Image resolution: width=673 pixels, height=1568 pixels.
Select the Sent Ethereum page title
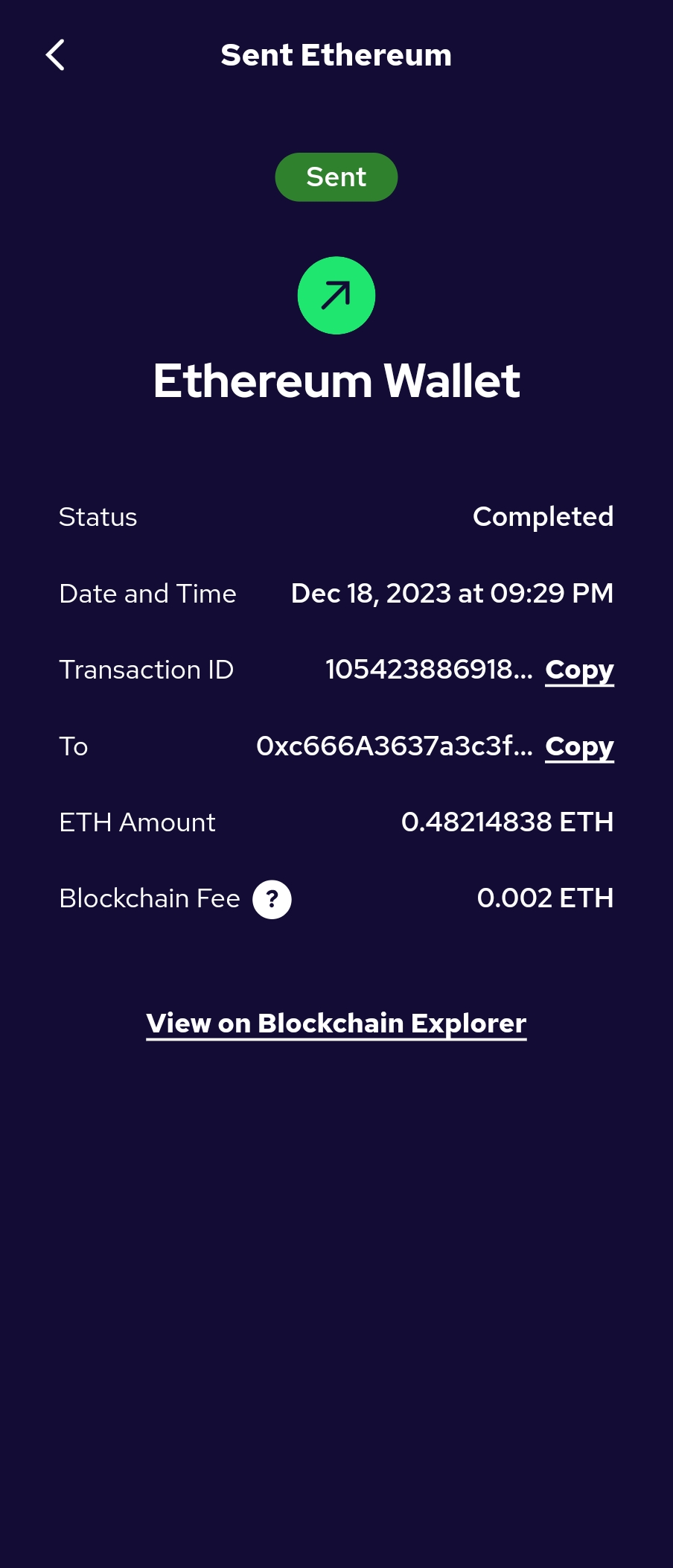pyautogui.click(x=336, y=55)
